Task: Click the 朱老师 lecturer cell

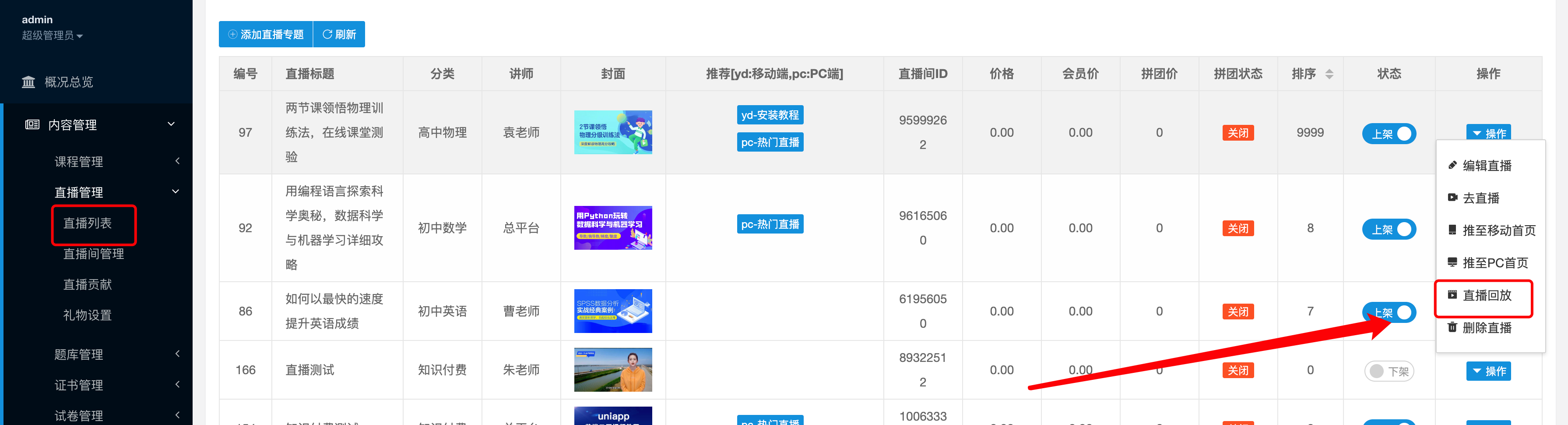Action: (521, 370)
